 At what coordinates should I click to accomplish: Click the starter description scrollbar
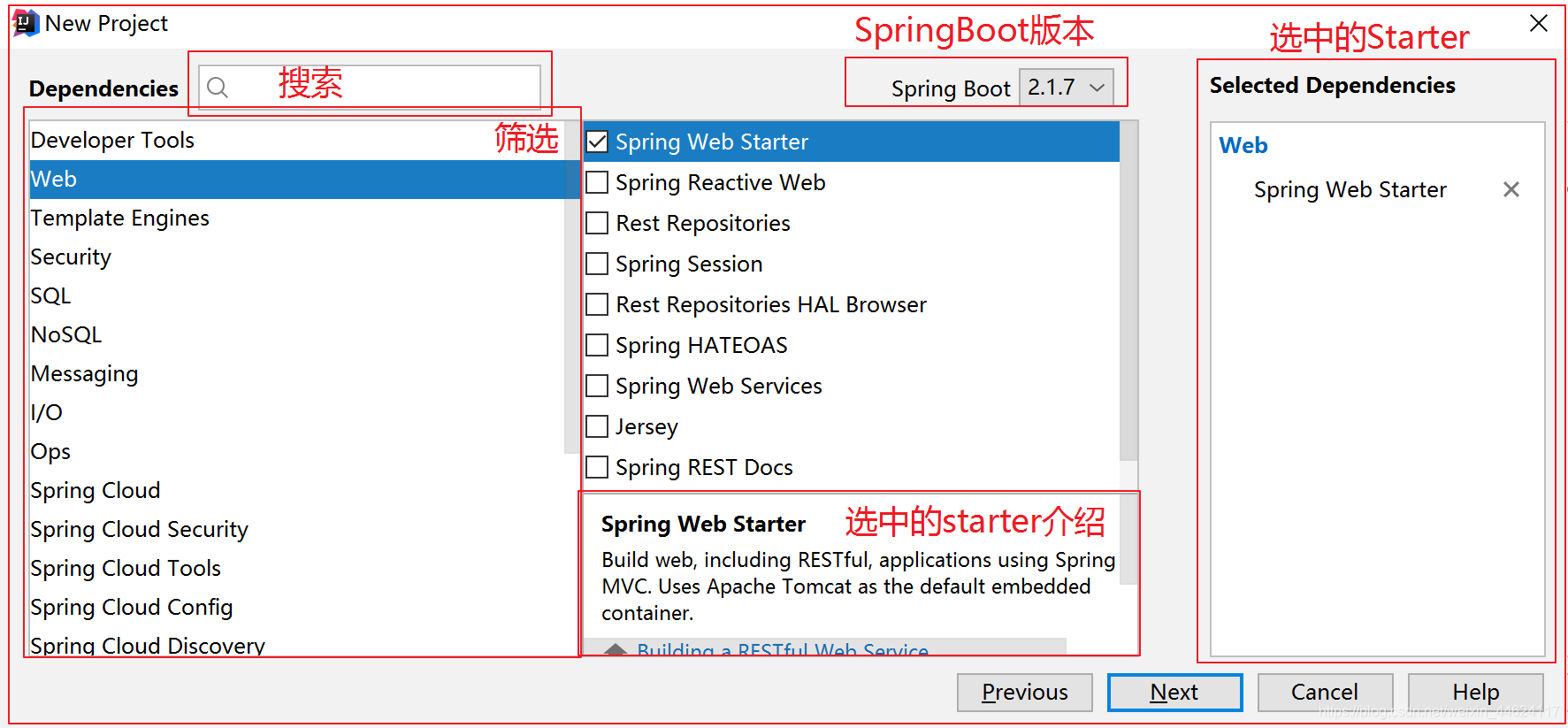click(1128, 539)
